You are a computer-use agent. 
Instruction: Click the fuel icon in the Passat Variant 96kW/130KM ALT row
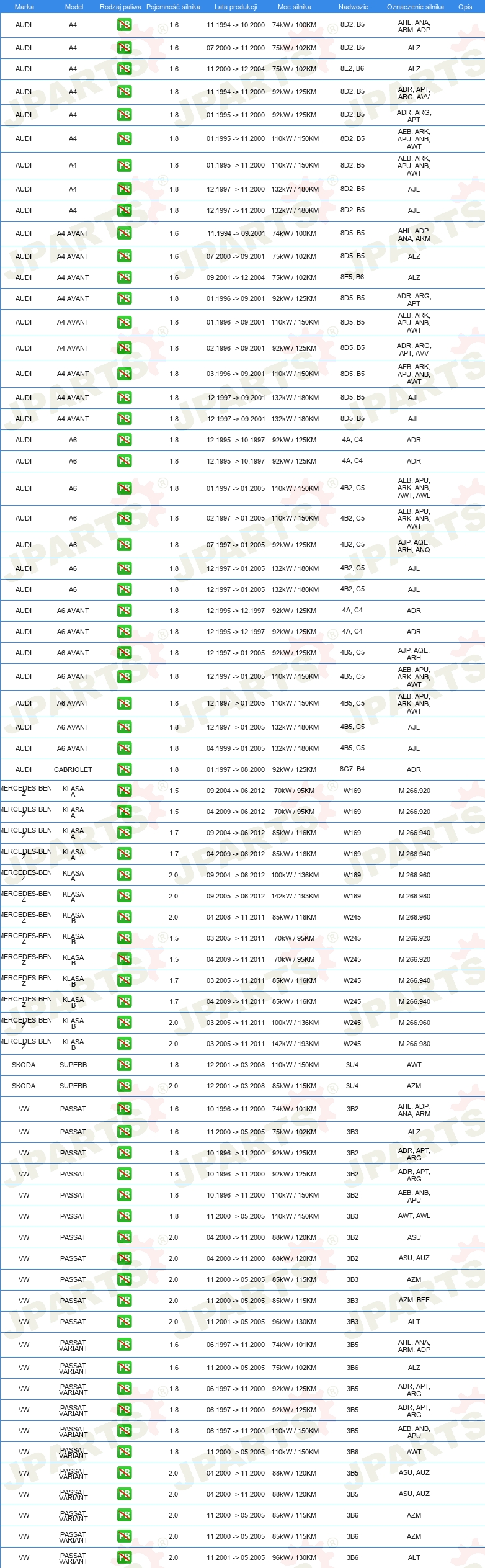pos(124,1557)
